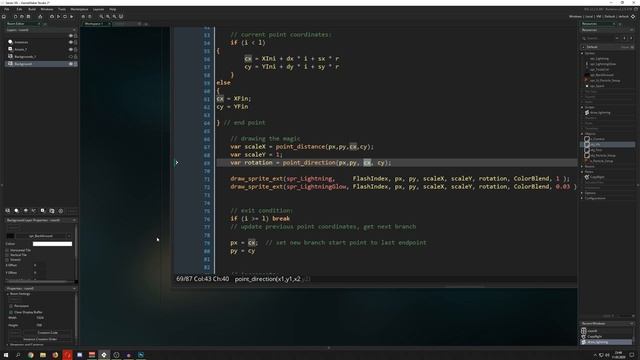640x360 pixels.
Task: Select spr_Spark in the Resources tree
Action: point(597,86)
